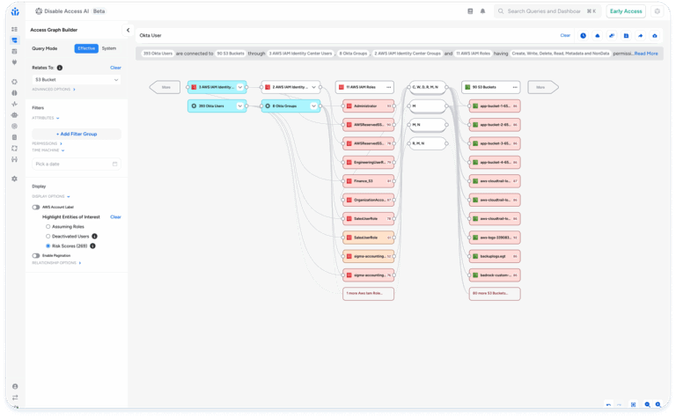Click the top-right gear icon beside Early Access
The height and width of the screenshot is (417, 676).
[657, 11]
